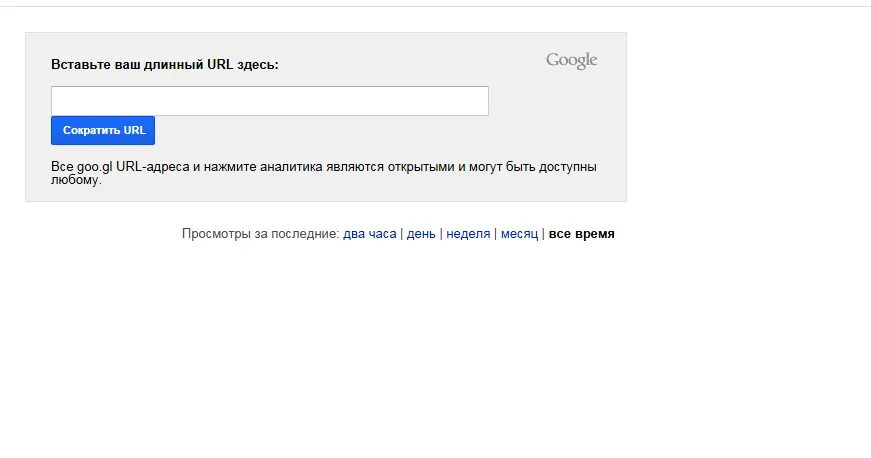The width and height of the screenshot is (871, 458).
Task: Click the long URL input field
Action: [269, 101]
